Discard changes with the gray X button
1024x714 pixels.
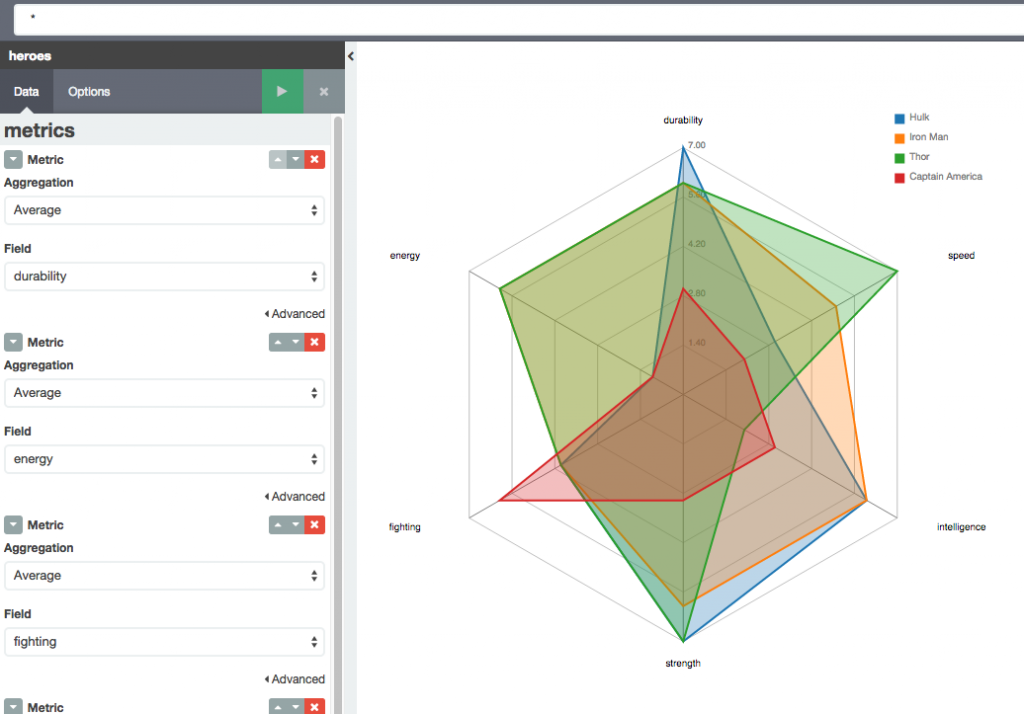point(324,91)
